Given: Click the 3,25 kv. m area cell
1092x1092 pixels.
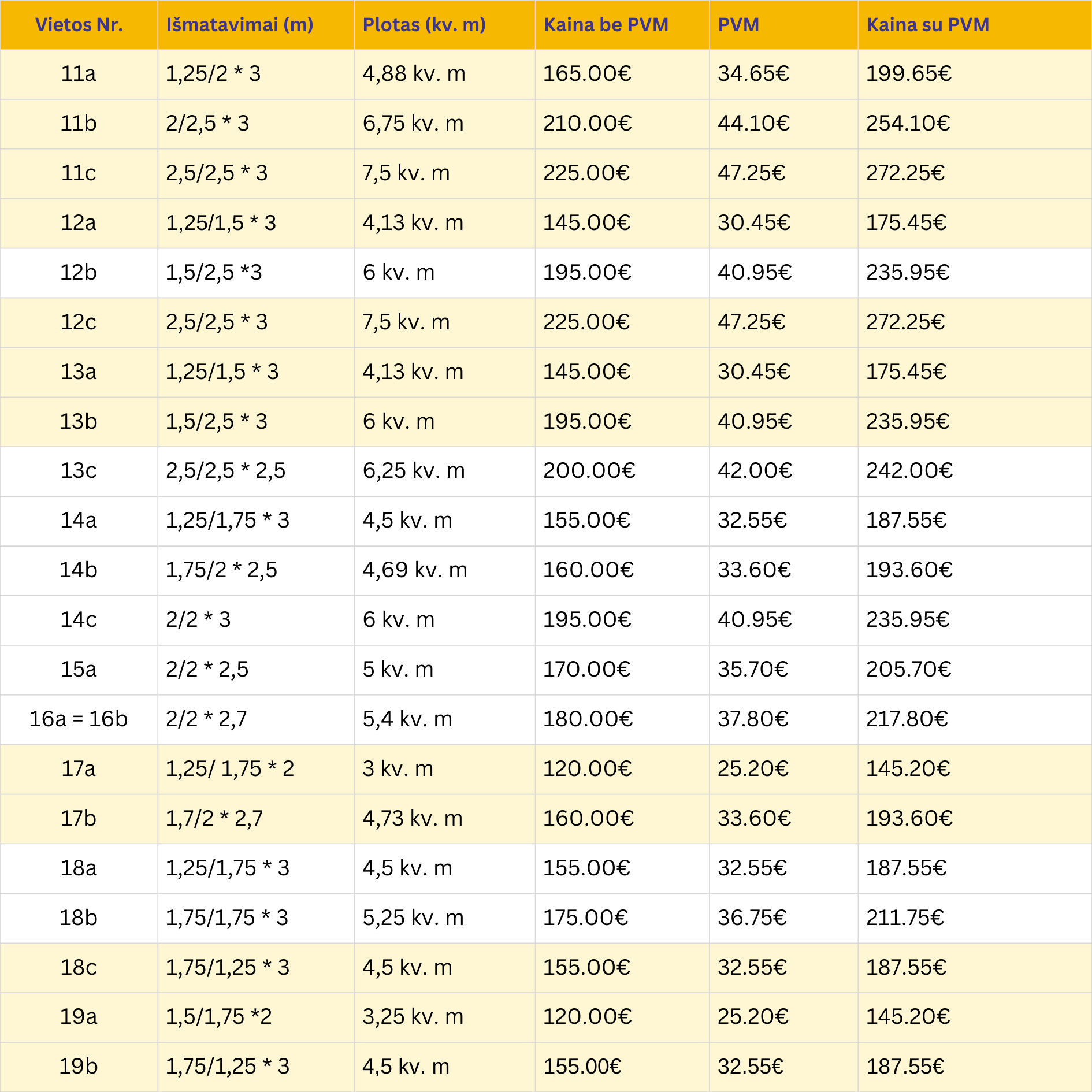Looking at the screenshot, I should pyautogui.click(x=413, y=1017).
